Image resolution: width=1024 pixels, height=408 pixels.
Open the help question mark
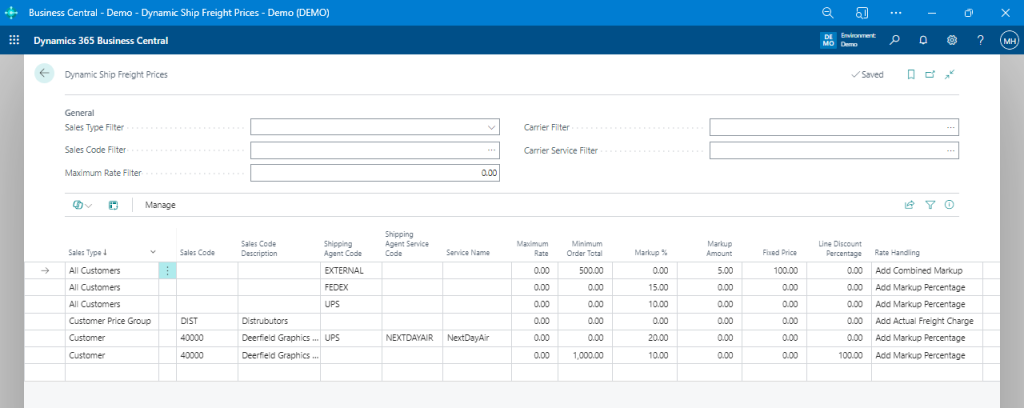coord(980,40)
